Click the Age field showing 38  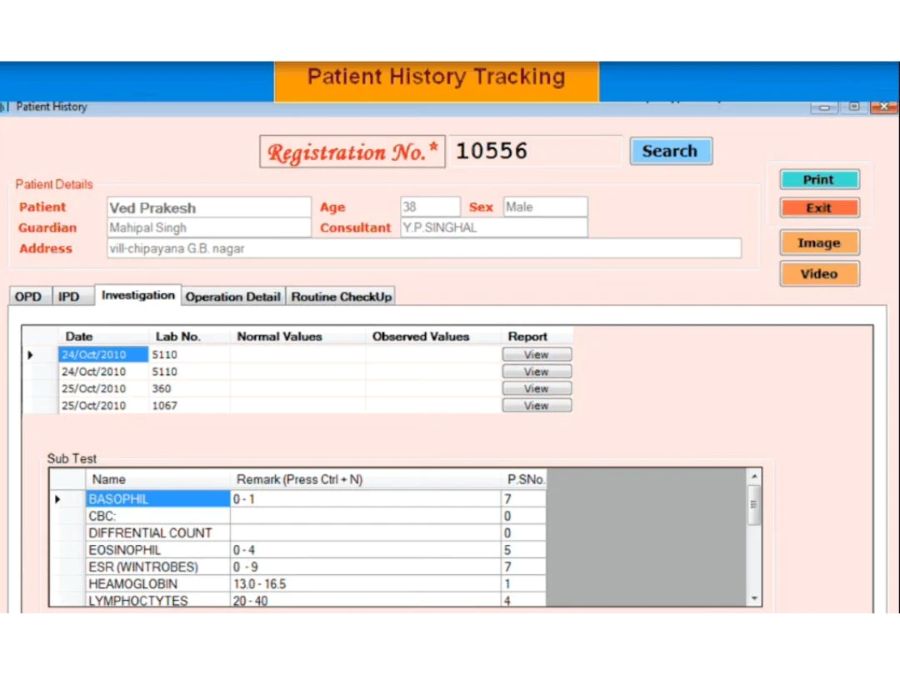point(430,207)
